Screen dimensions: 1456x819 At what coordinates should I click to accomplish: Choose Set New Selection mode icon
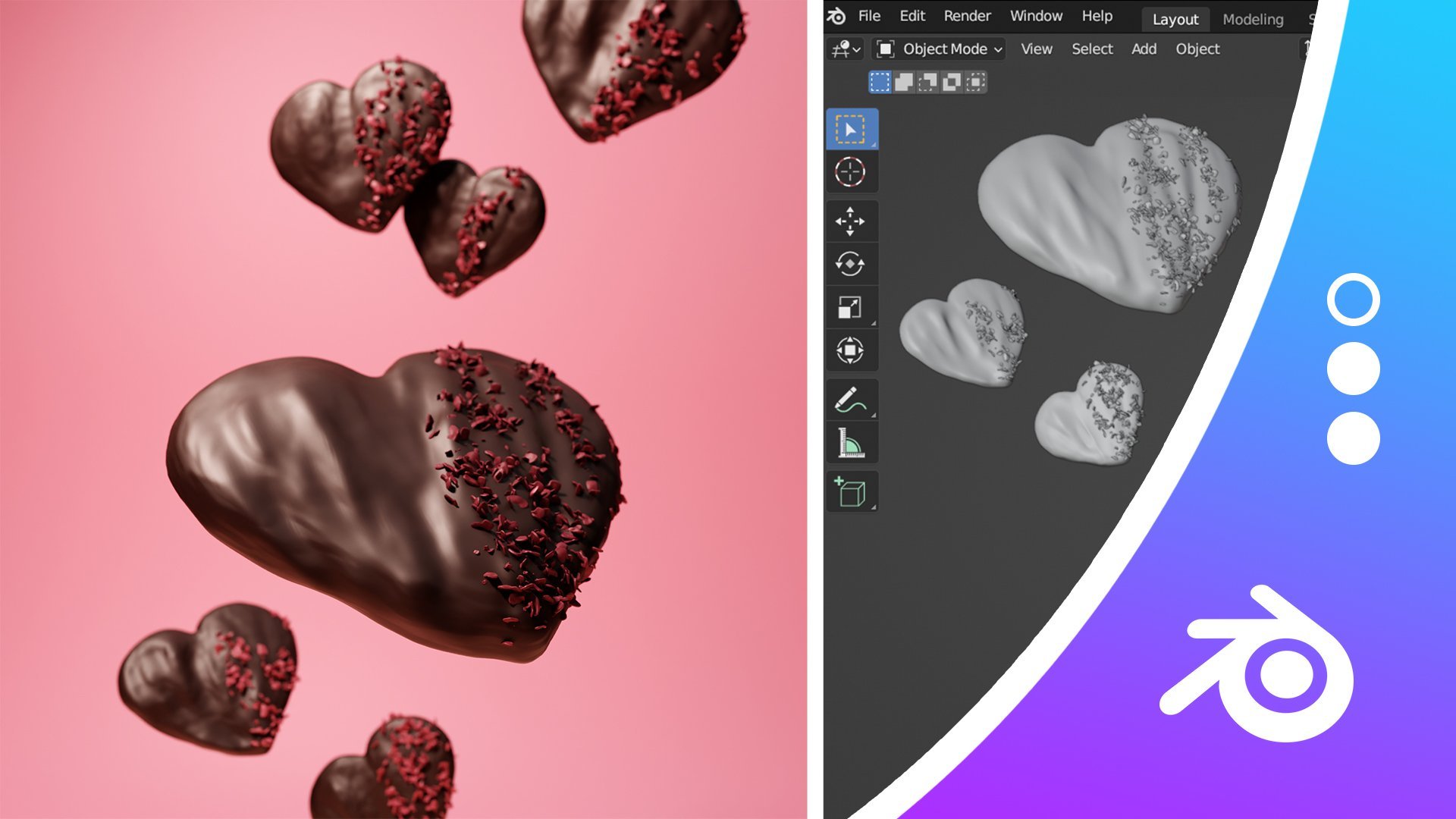tap(880, 82)
